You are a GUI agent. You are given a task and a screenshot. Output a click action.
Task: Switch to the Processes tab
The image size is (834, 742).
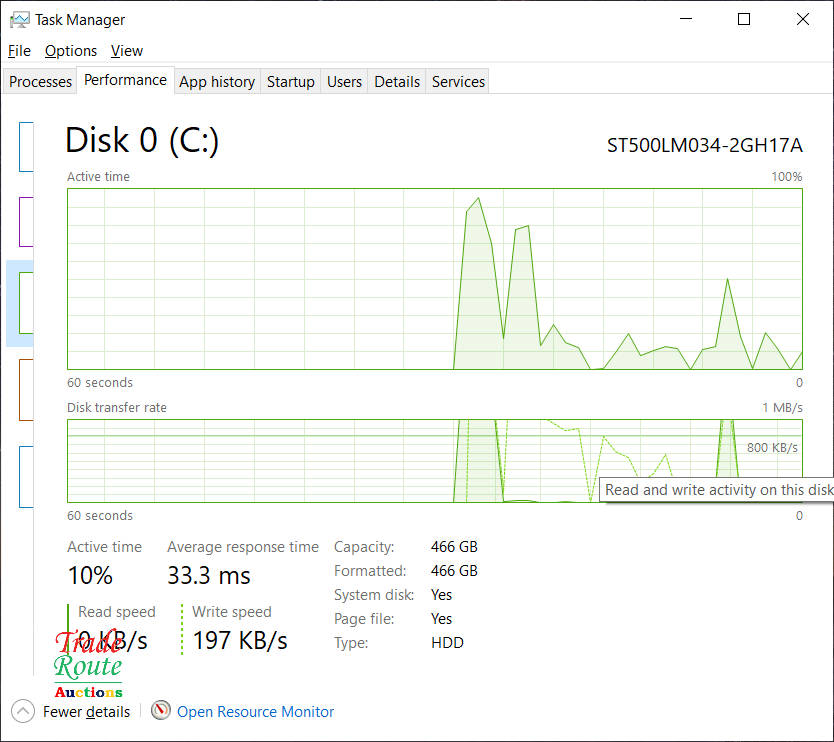41,82
